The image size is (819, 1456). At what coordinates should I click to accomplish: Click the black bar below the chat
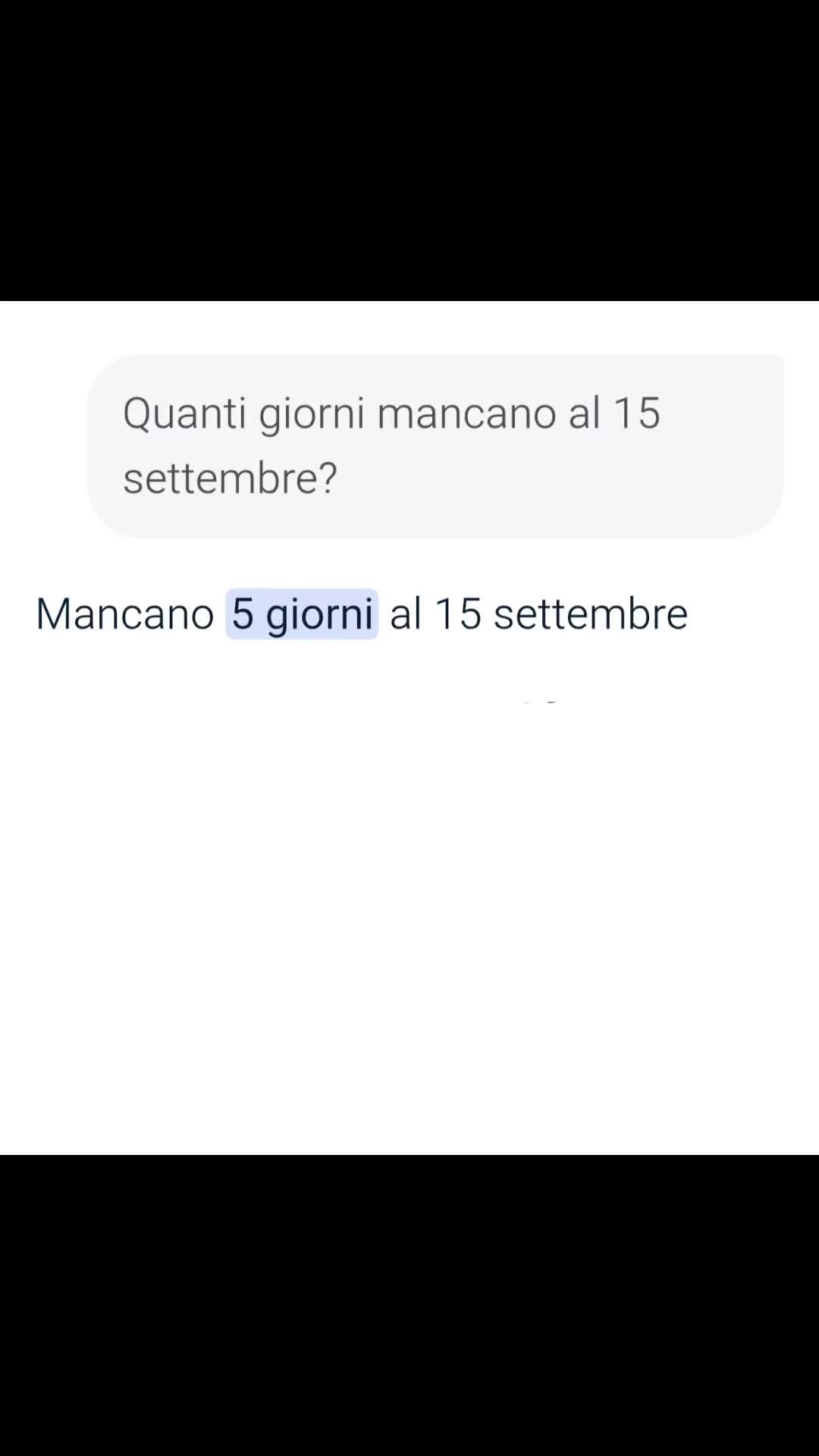click(x=409, y=1305)
